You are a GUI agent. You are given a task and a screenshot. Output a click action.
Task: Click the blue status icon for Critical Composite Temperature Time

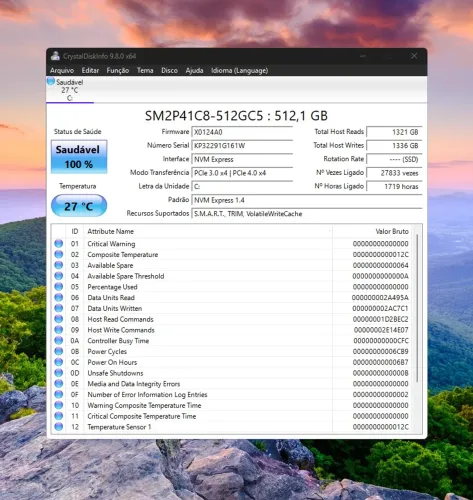(x=59, y=416)
